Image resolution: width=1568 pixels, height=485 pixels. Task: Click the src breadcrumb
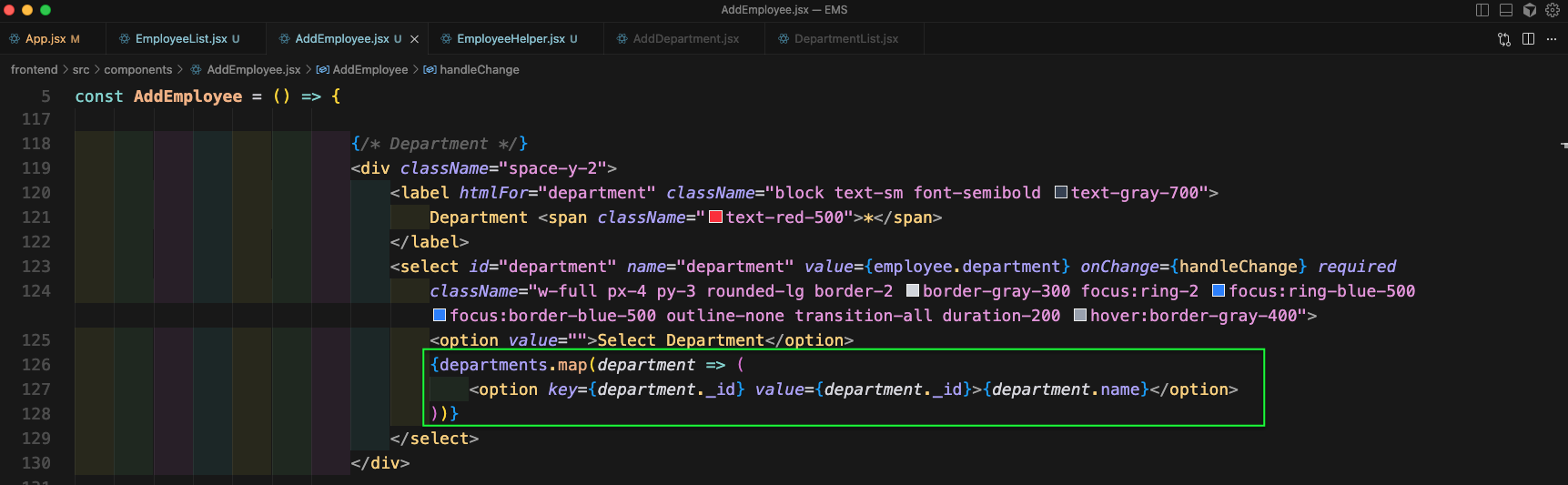[x=81, y=70]
